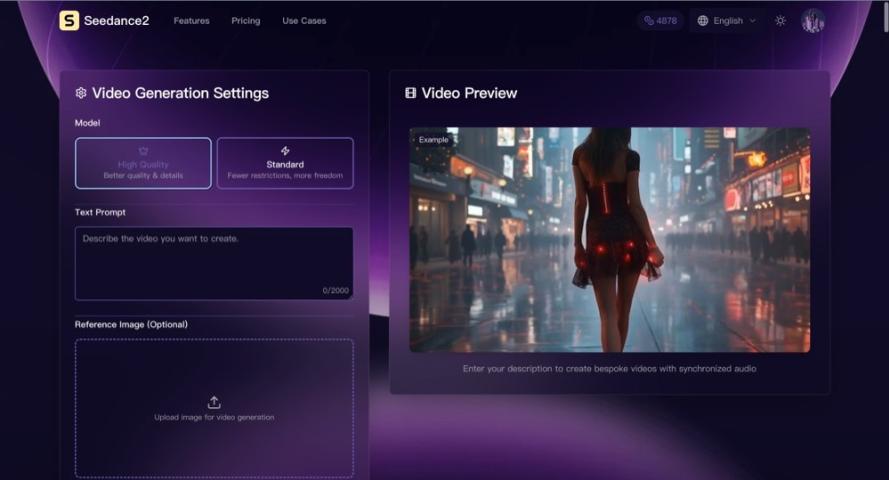Click the 4878 credits balance badge
Image resolution: width=889 pixels, height=480 pixels.
click(660, 21)
